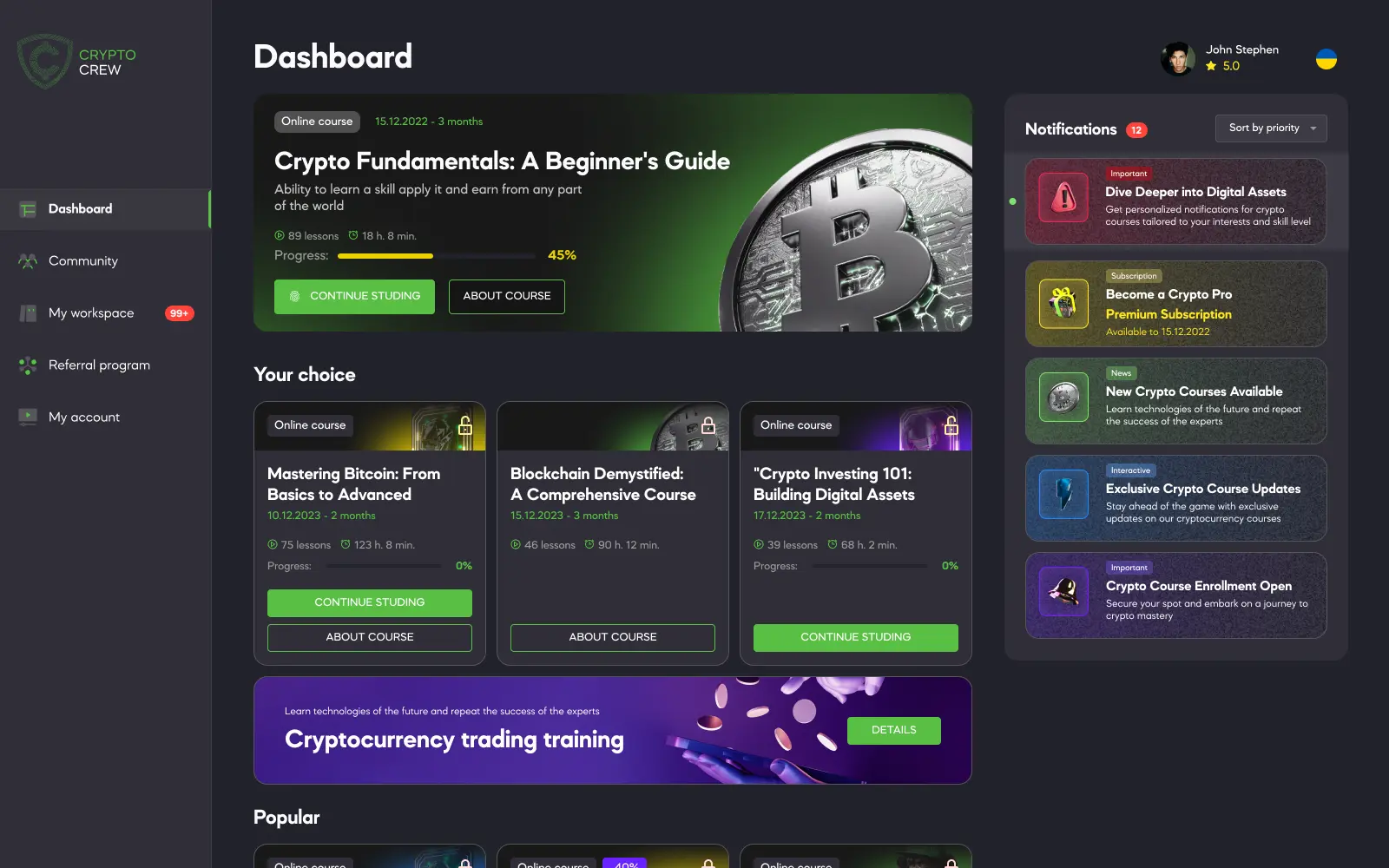Click About Course for Blockchain Demystified

click(x=613, y=637)
